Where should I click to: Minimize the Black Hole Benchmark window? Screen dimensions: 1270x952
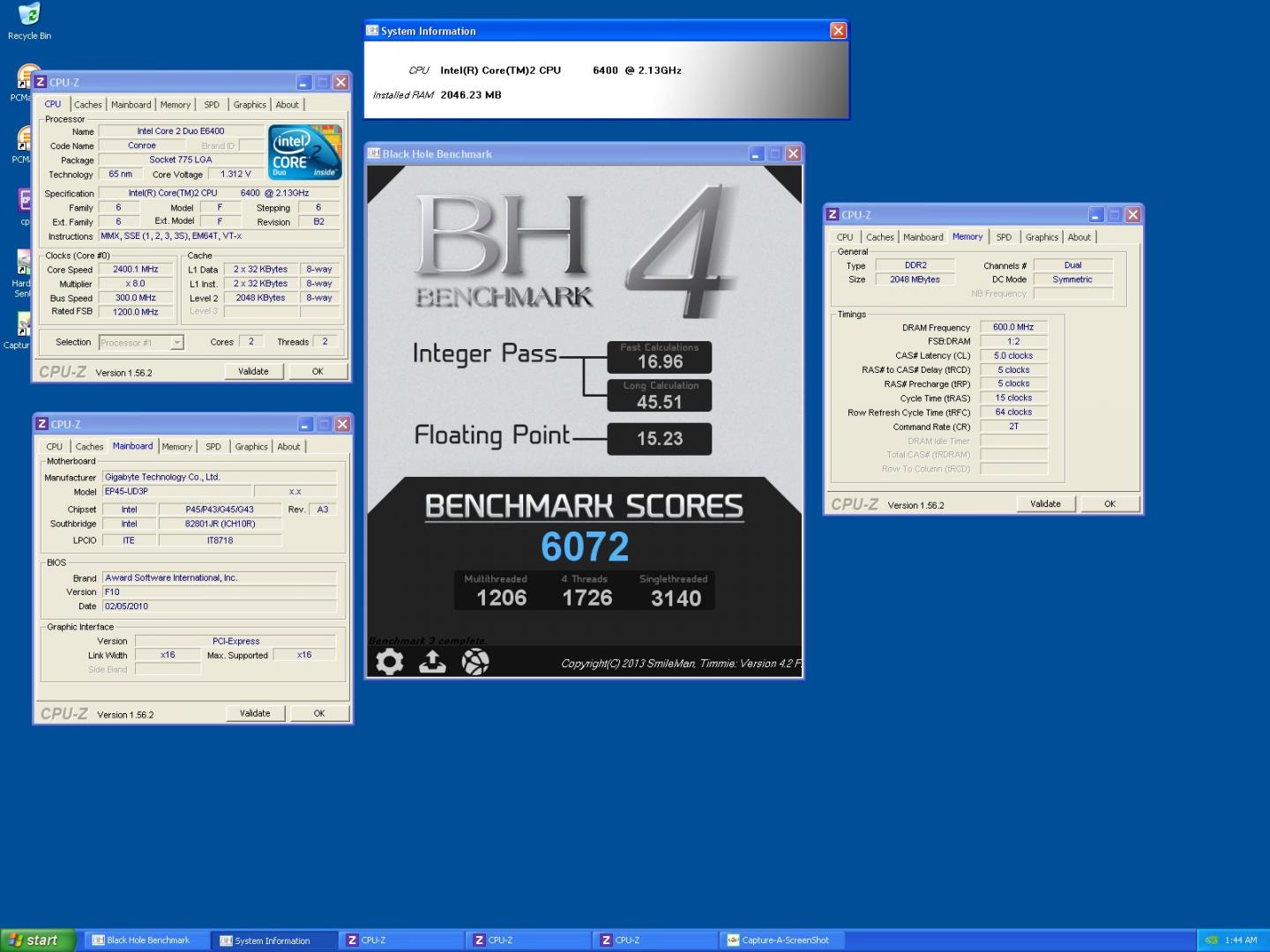pyautogui.click(x=756, y=153)
